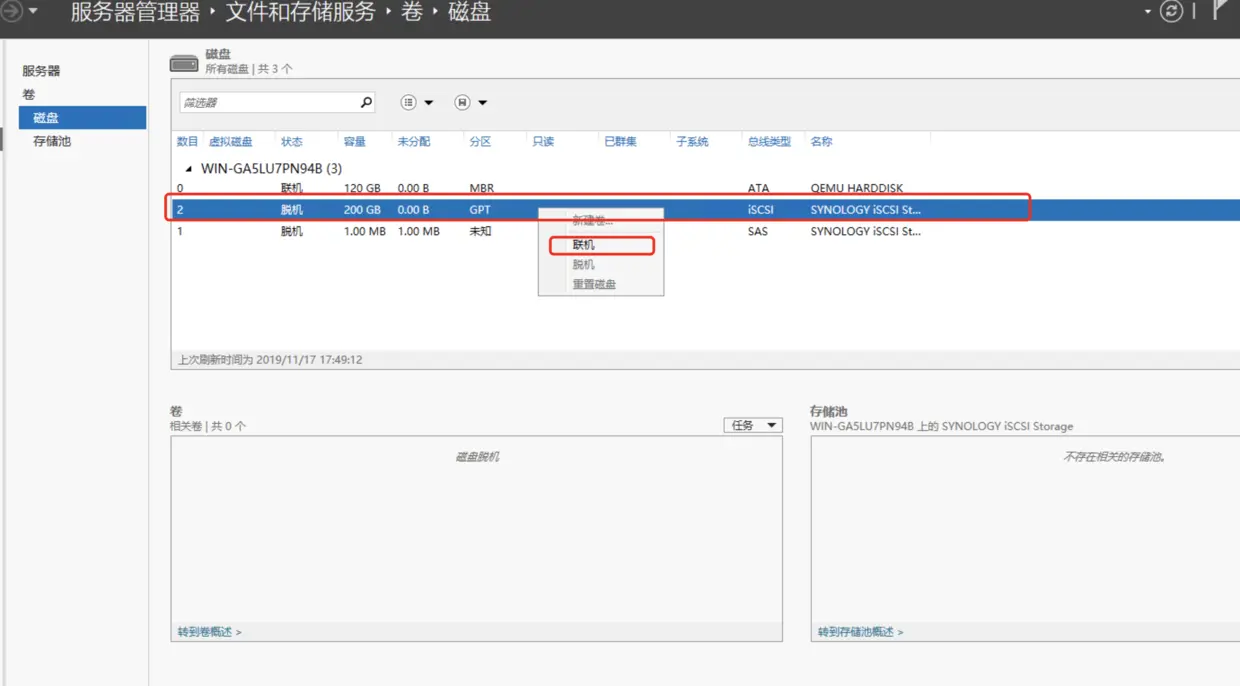Click the disk drive icon beside 磁盘 heading
The width and height of the screenshot is (1240, 686).
click(184, 63)
